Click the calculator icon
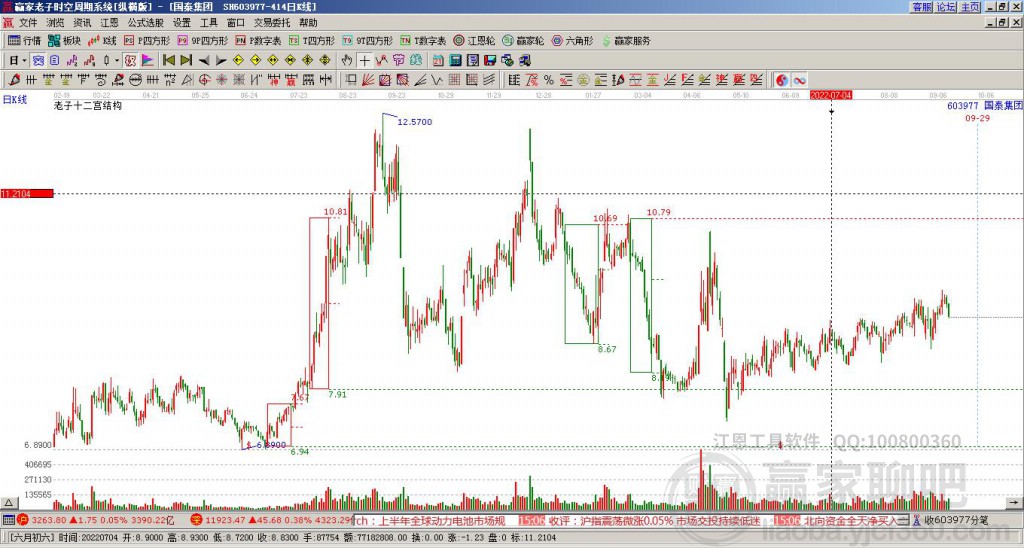1024x548 pixels. point(455,60)
